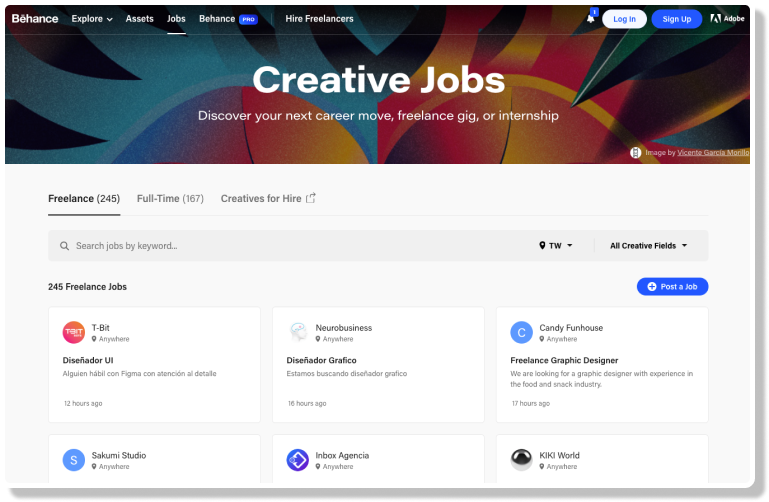The height and width of the screenshot is (502, 769).
Task: Click the Behance logo
Action: tap(35, 19)
